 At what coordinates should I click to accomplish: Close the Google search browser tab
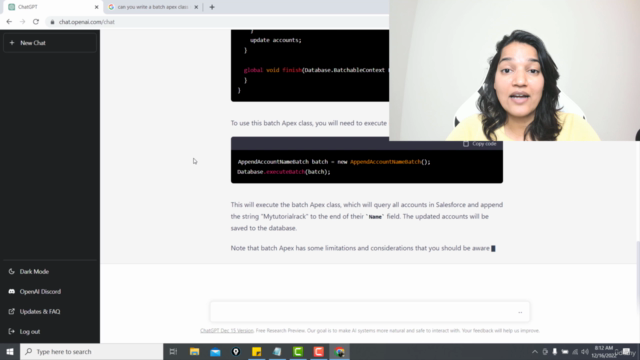point(196,7)
